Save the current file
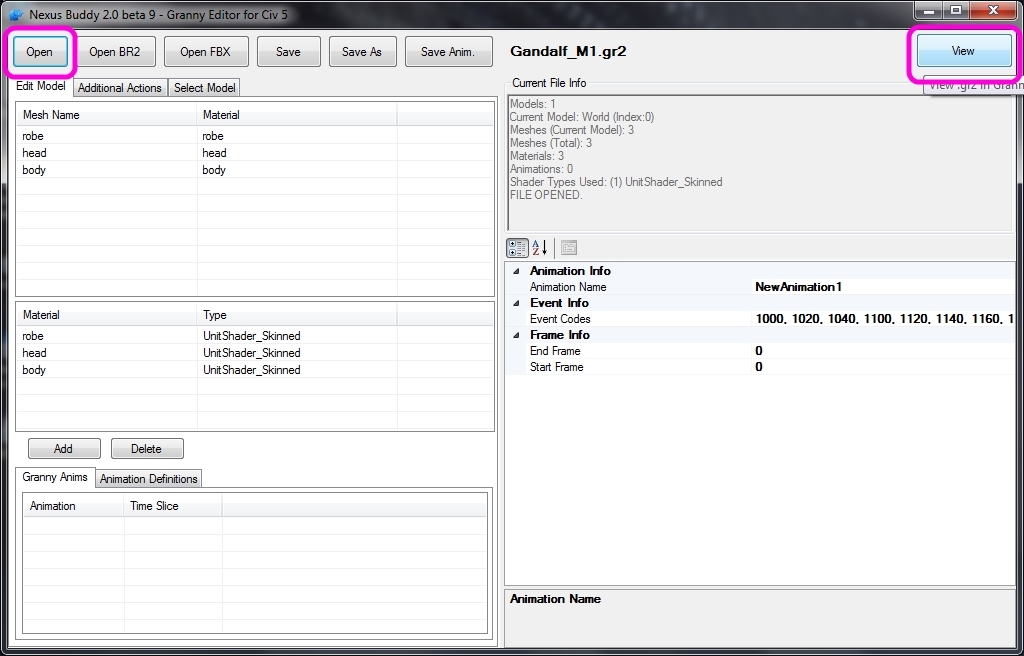Viewport: 1024px width, 656px height. click(x=288, y=52)
